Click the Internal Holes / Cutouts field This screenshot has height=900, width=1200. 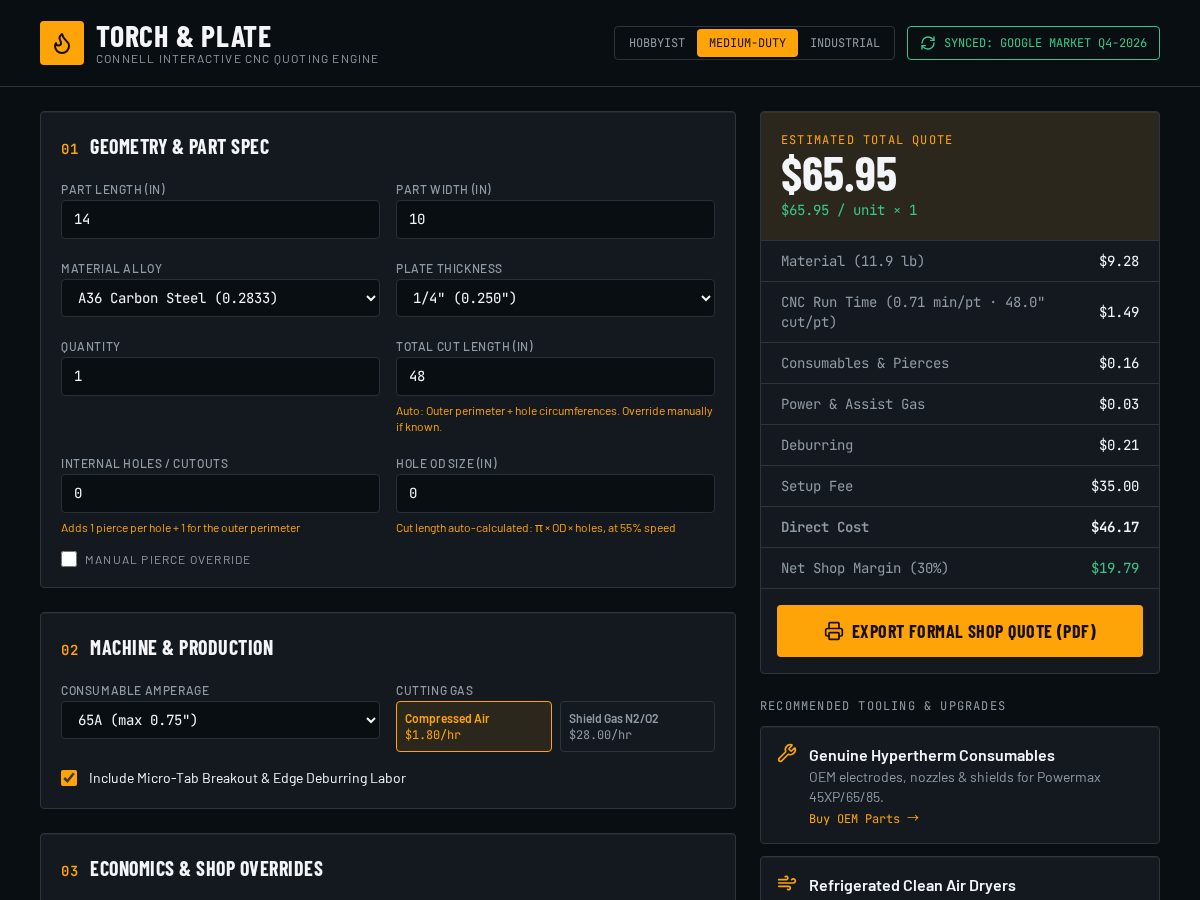pyautogui.click(x=220, y=493)
